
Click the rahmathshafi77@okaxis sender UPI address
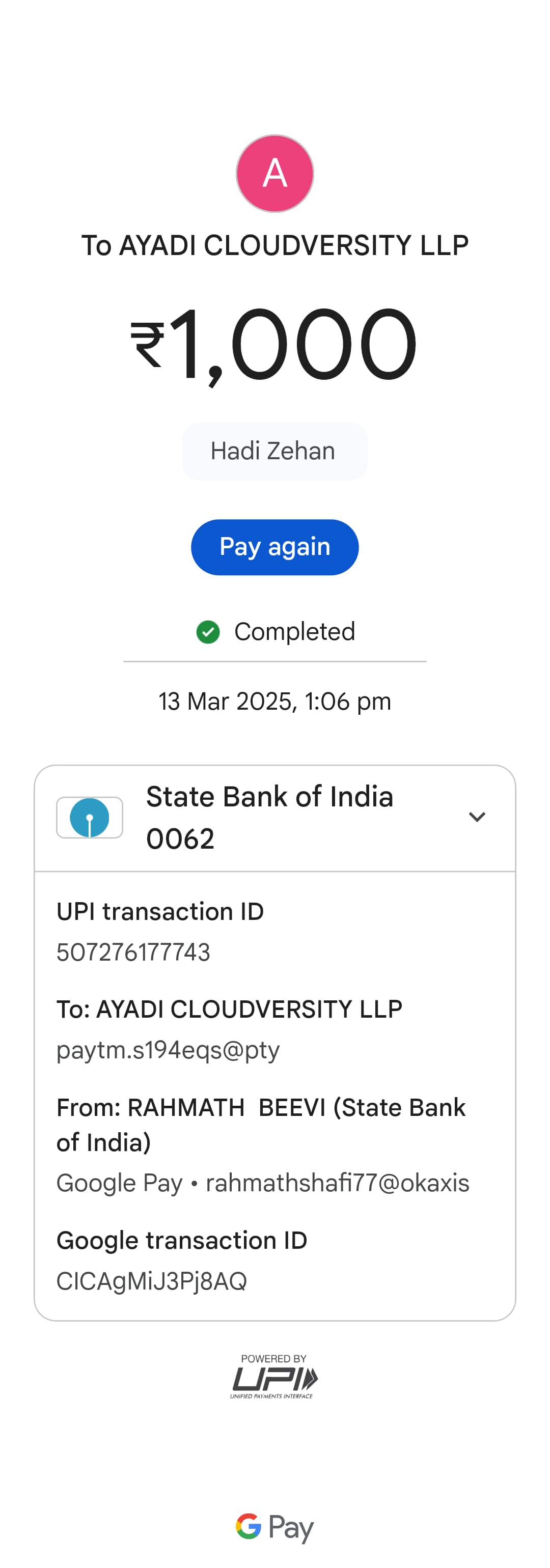click(338, 1183)
